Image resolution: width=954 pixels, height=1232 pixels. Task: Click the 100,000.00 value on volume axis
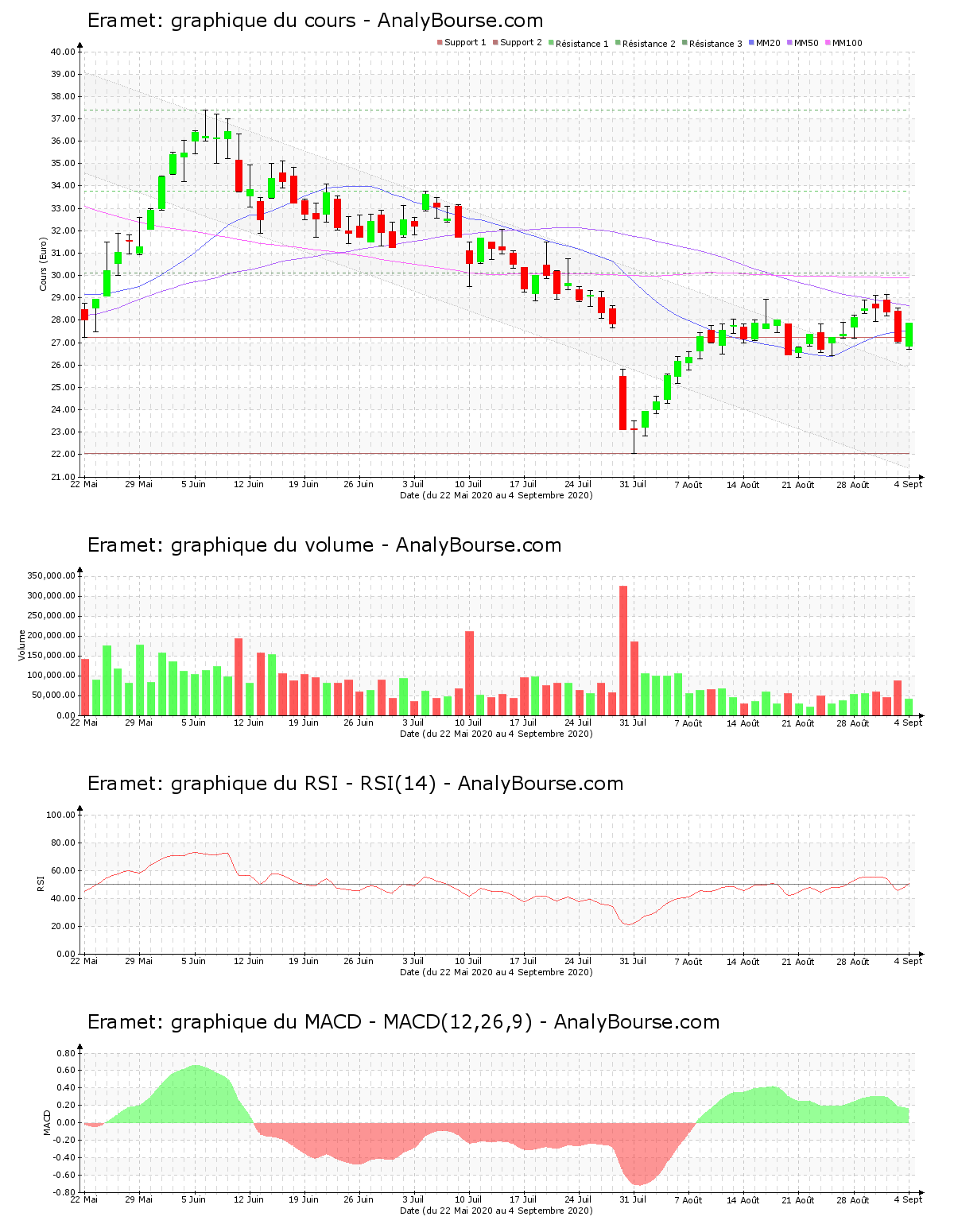(x=51, y=676)
